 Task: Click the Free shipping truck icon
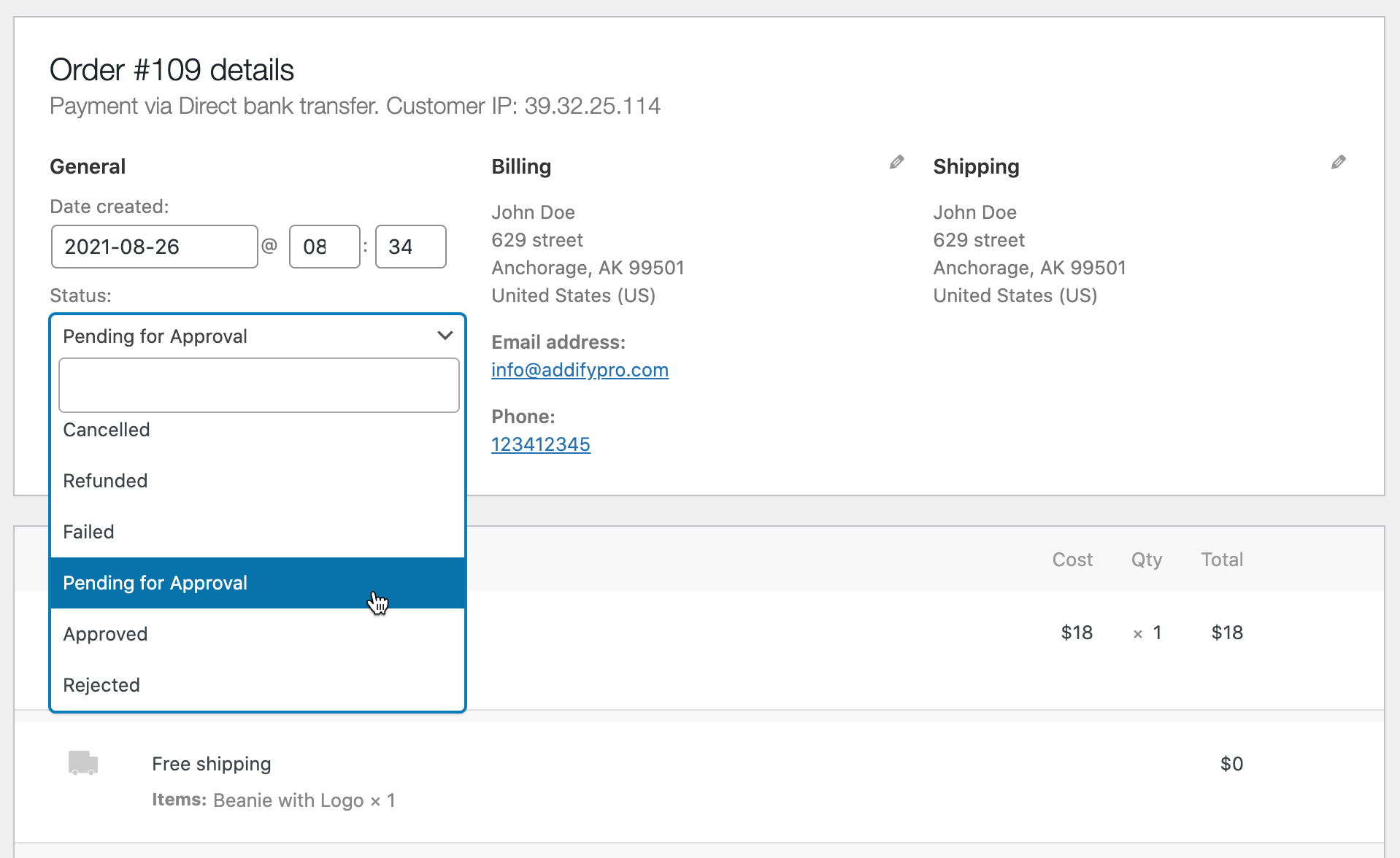[82, 763]
